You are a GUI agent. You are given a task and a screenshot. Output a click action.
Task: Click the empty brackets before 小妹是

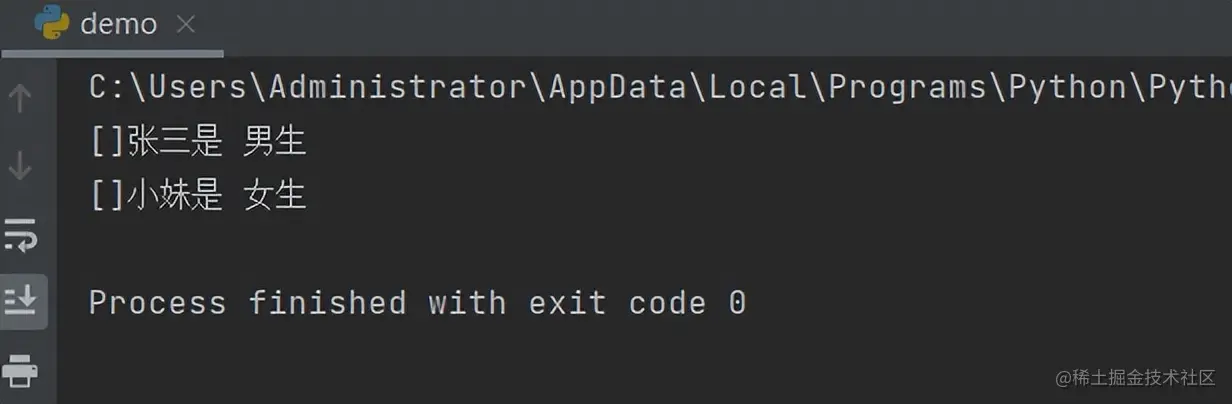(x=108, y=195)
